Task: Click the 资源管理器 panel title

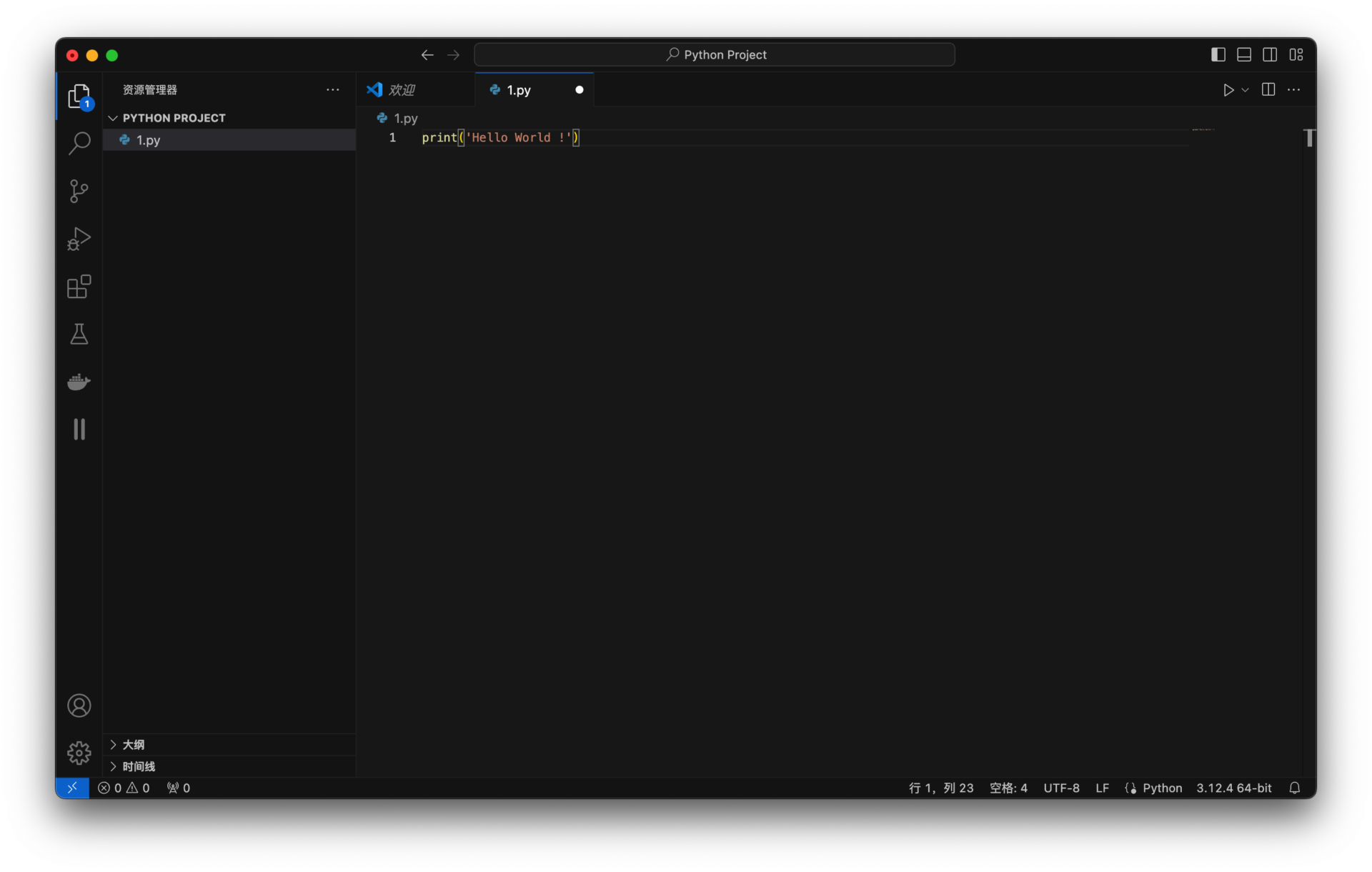Action: [x=150, y=90]
